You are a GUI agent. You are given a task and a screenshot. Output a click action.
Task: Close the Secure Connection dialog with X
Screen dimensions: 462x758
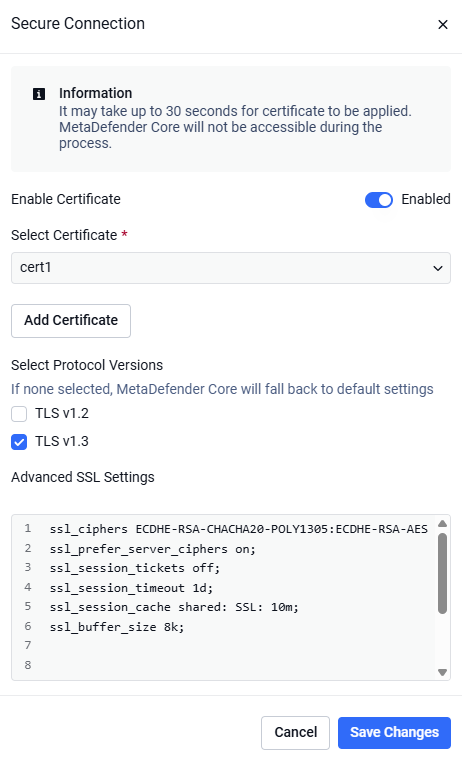tap(443, 25)
